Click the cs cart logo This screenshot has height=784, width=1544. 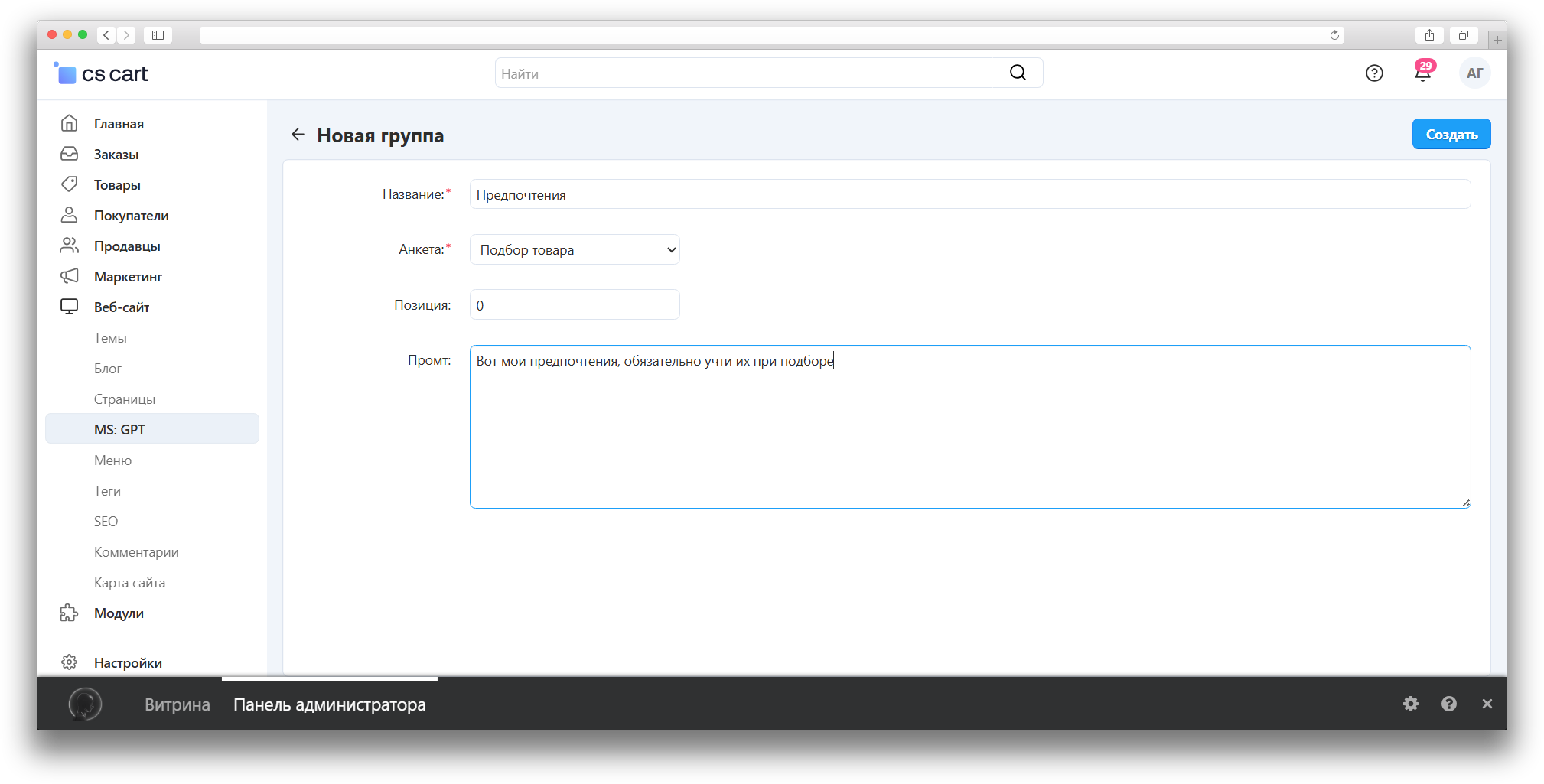coord(101,73)
